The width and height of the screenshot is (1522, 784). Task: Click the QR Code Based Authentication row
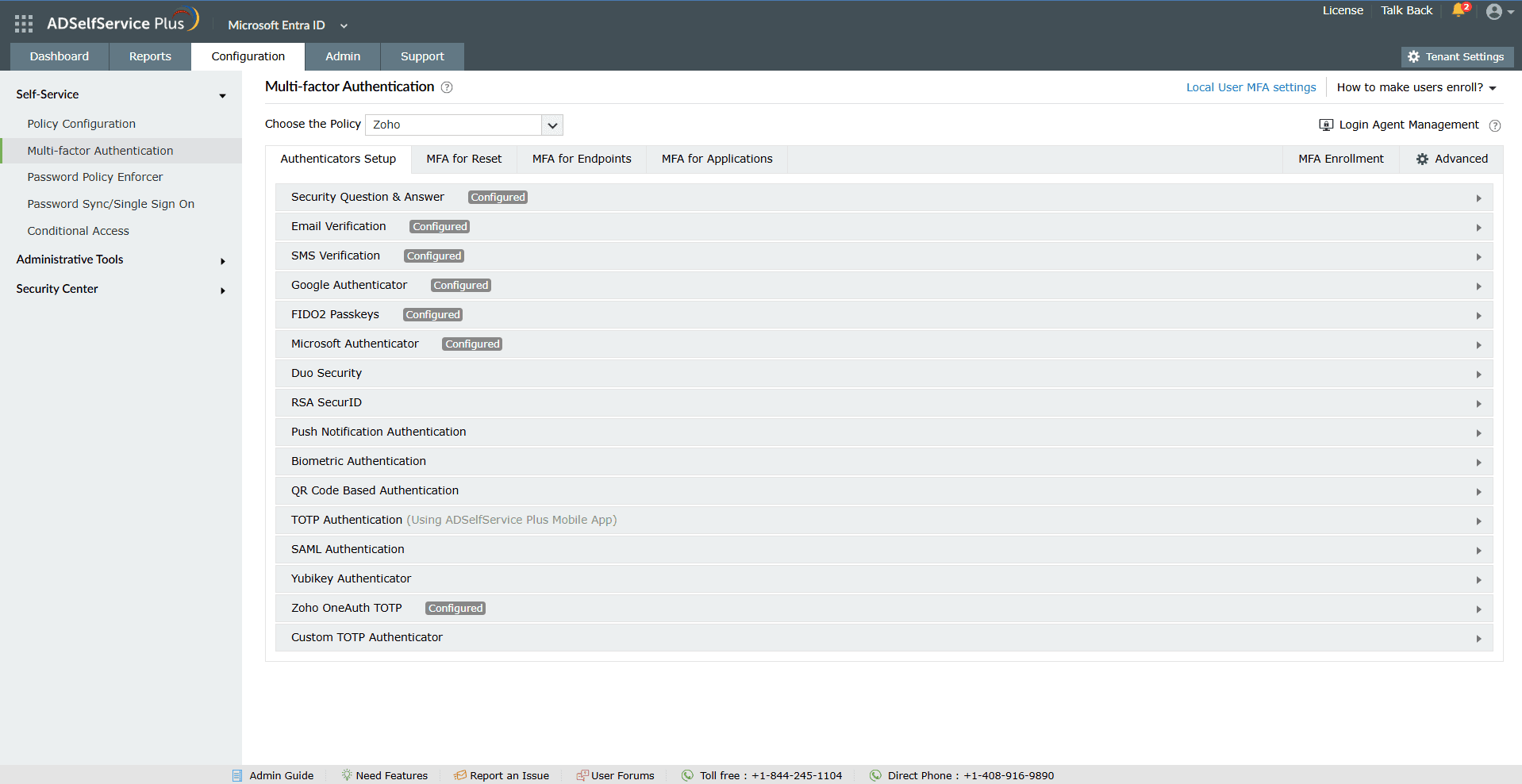[884, 490]
